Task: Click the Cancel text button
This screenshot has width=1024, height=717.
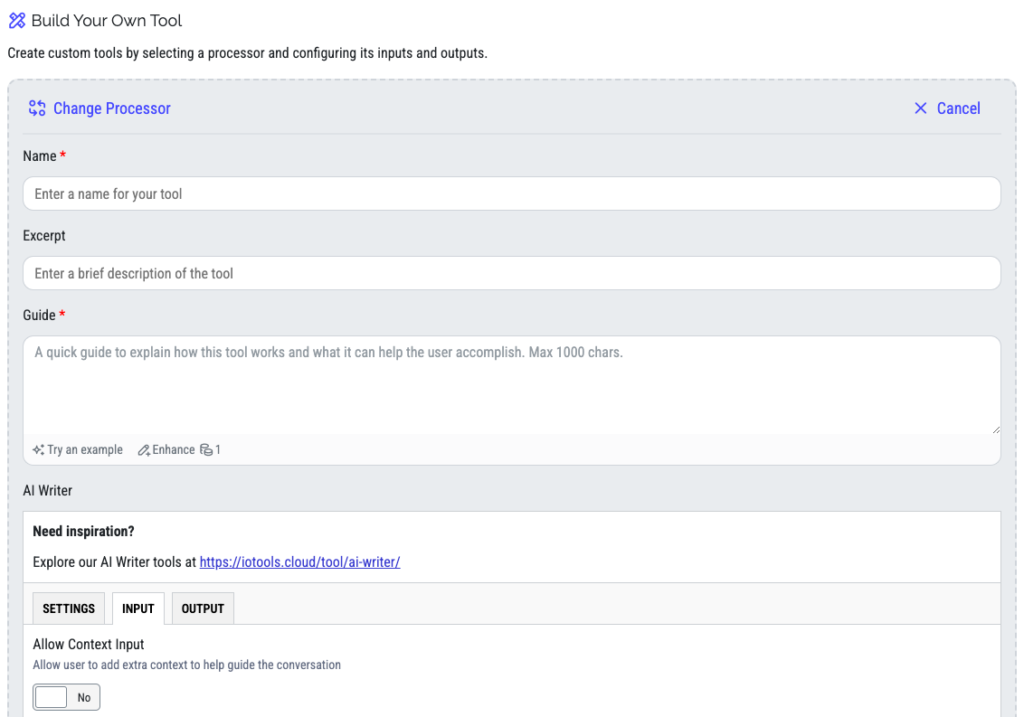Action: 958,108
